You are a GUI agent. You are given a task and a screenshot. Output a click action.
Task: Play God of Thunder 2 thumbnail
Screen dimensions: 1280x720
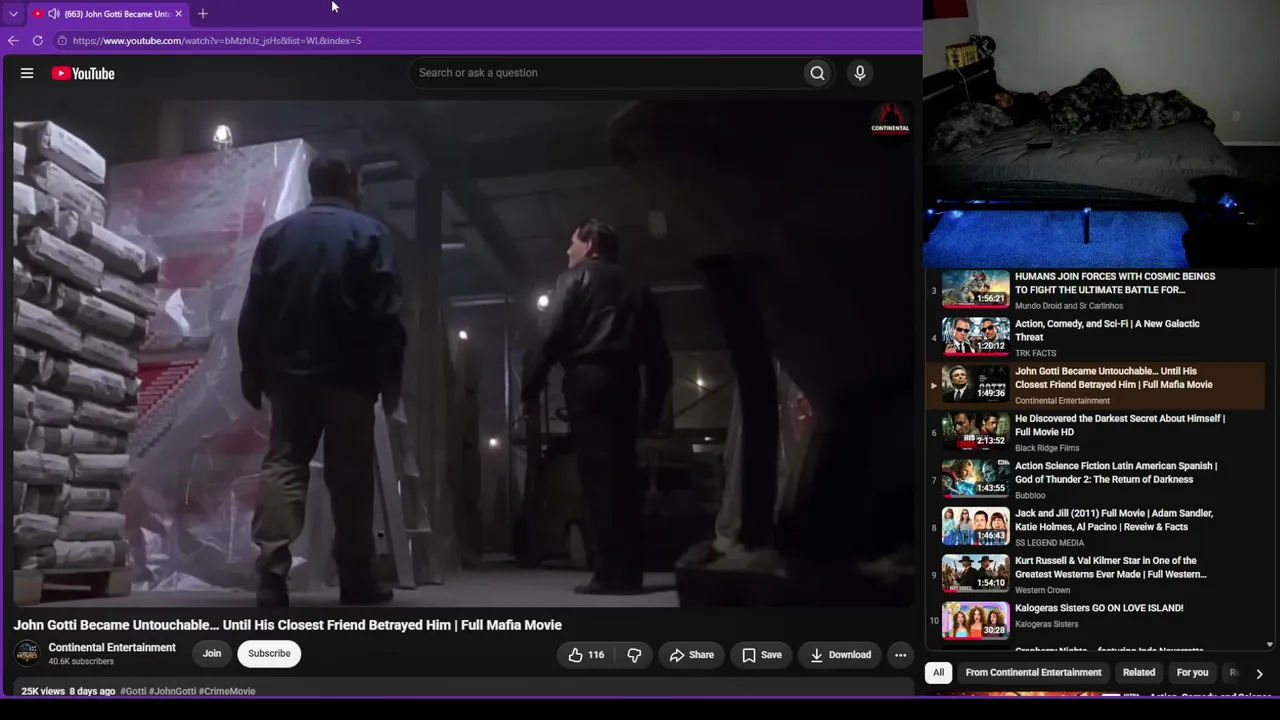coord(976,478)
